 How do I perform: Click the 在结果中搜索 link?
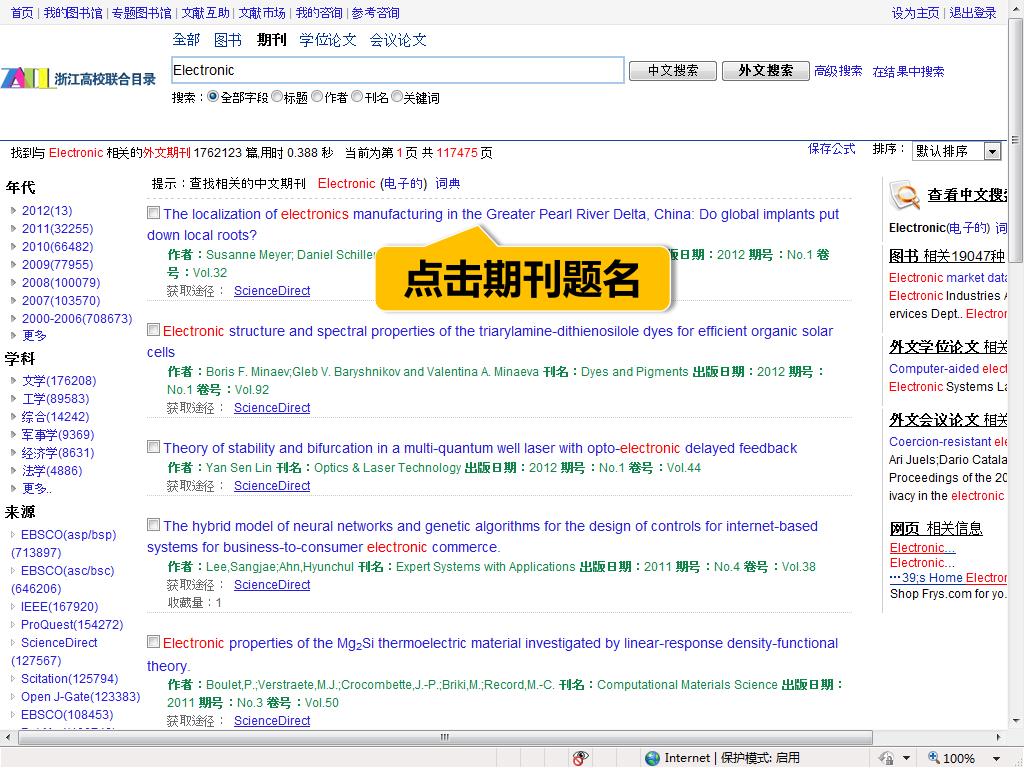coord(908,72)
